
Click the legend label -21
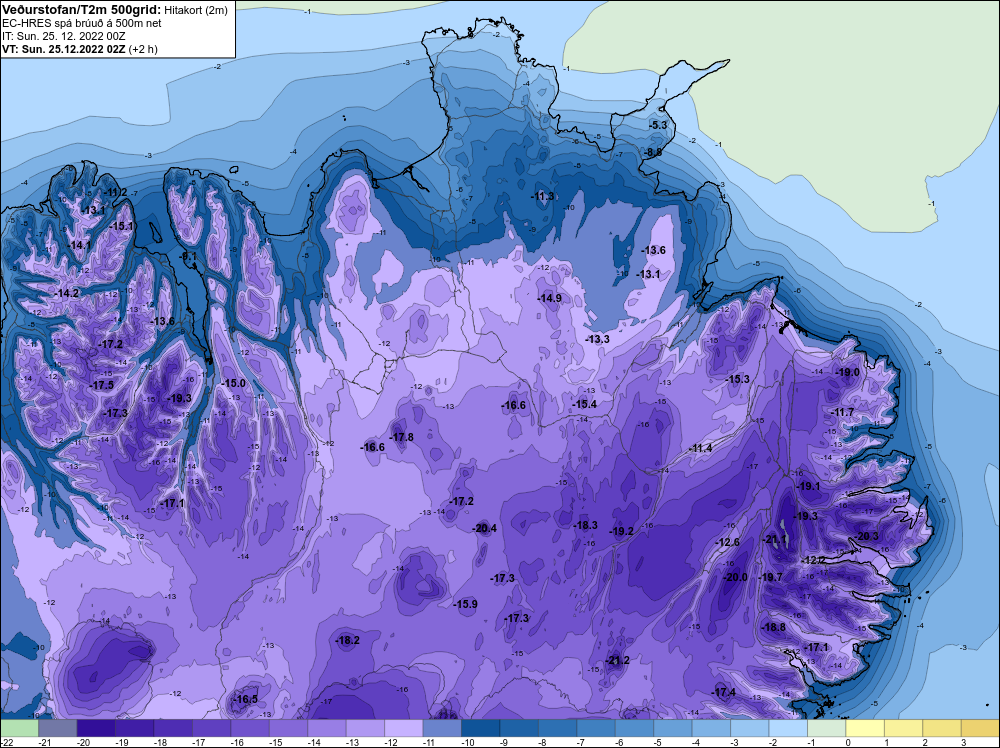45,742
